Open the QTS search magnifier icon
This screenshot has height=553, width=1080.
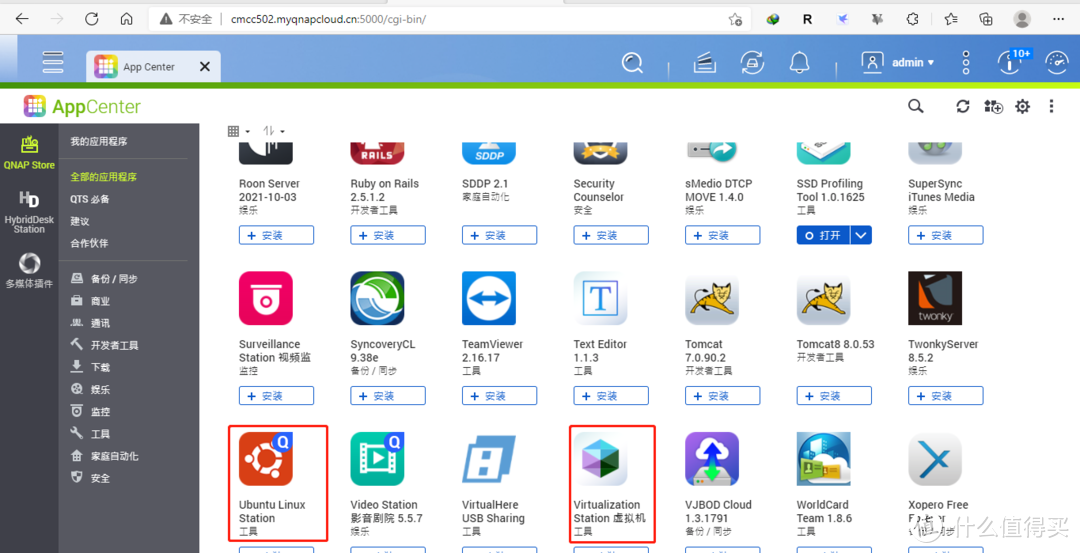(x=632, y=63)
